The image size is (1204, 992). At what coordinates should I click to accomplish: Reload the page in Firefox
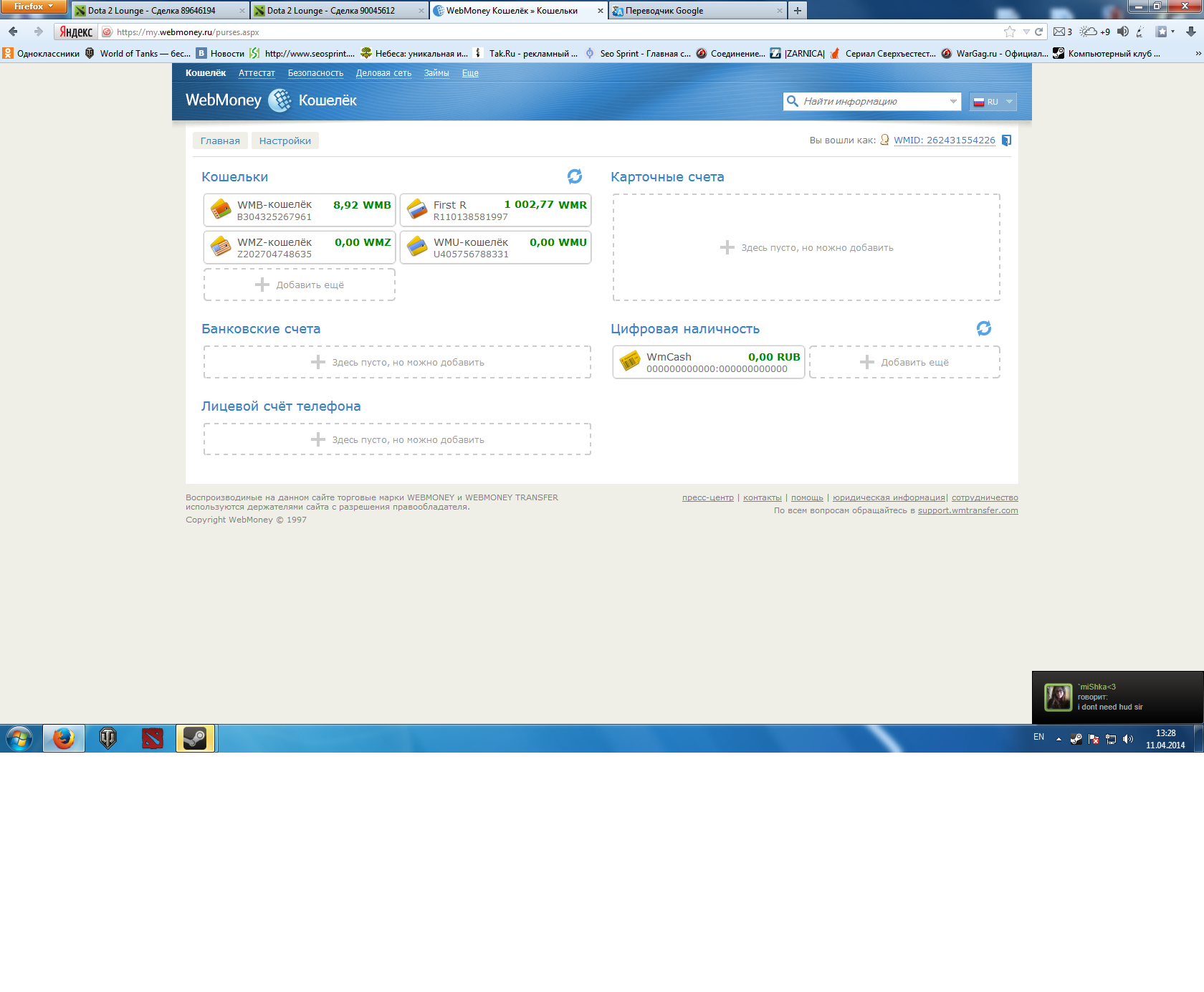coord(1038,32)
